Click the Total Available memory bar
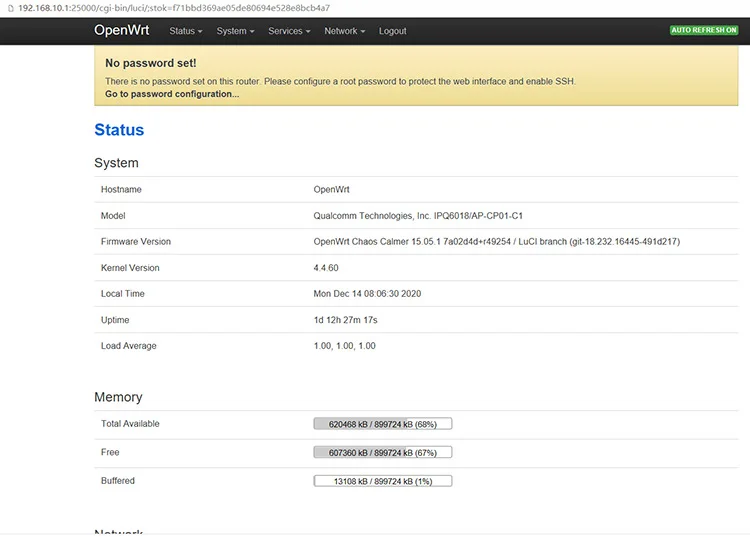Viewport: 750px width, 537px height. [x=382, y=424]
